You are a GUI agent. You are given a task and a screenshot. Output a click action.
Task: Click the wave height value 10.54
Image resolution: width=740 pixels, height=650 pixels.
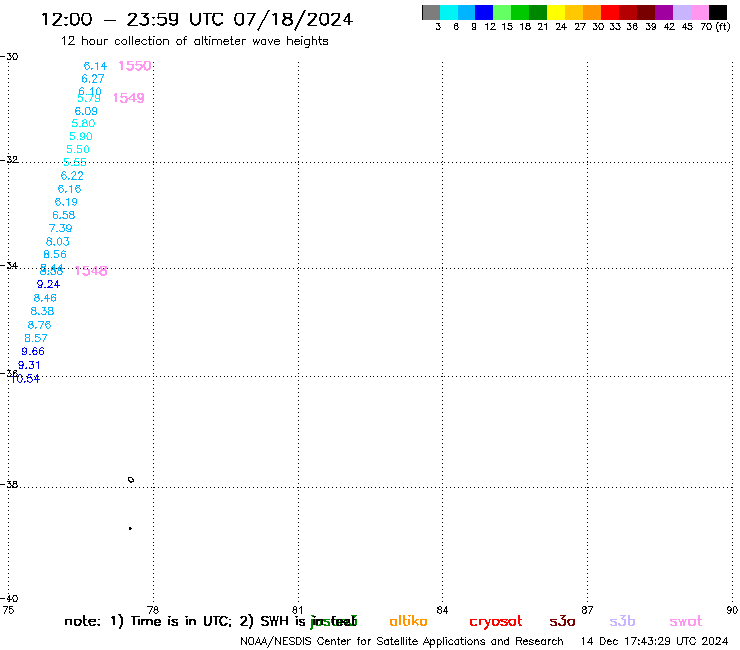(25, 379)
